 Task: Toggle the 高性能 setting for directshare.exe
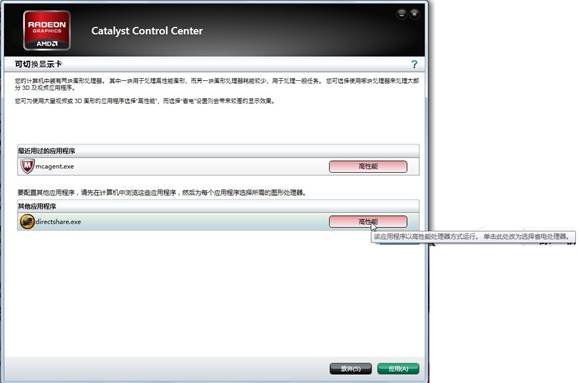[x=368, y=222]
